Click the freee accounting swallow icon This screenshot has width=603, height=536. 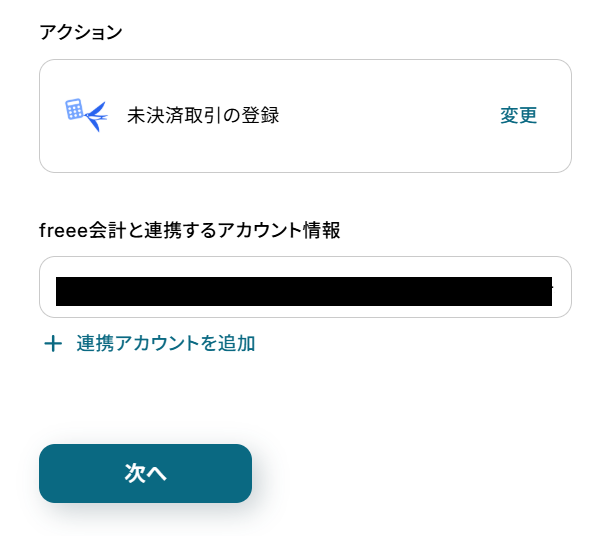pyautogui.click(x=95, y=116)
